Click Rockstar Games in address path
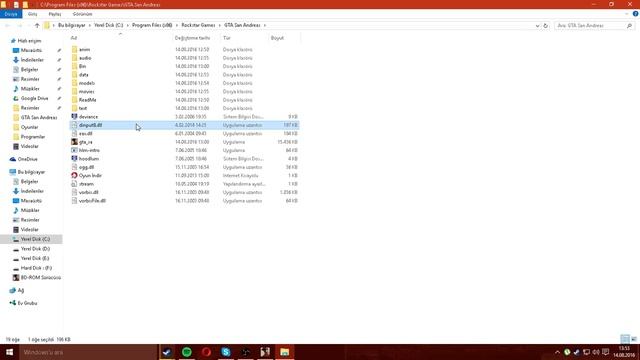The height and width of the screenshot is (360, 640). coord(198,25)
